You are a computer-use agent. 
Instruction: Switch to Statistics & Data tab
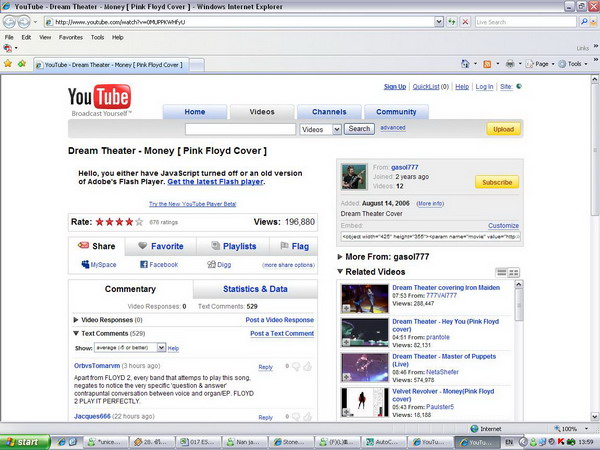point(255,289)
